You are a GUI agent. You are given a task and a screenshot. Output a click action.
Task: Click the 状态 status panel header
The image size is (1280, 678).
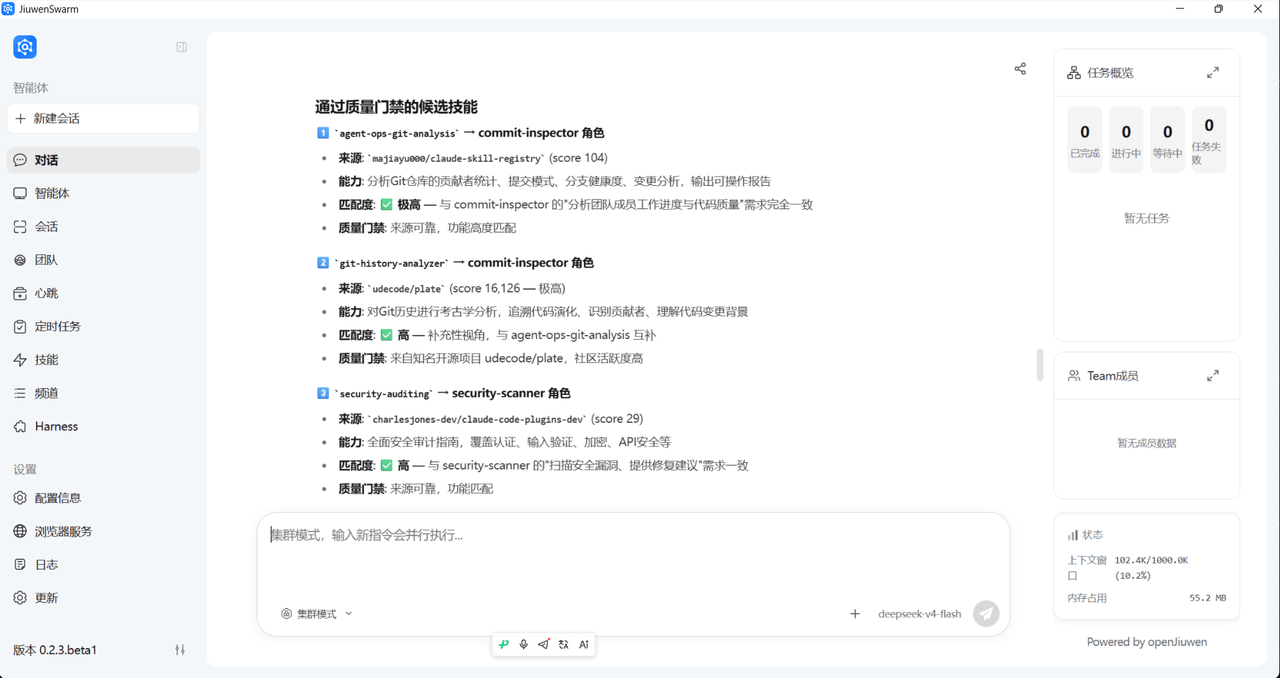[1085, 535]
